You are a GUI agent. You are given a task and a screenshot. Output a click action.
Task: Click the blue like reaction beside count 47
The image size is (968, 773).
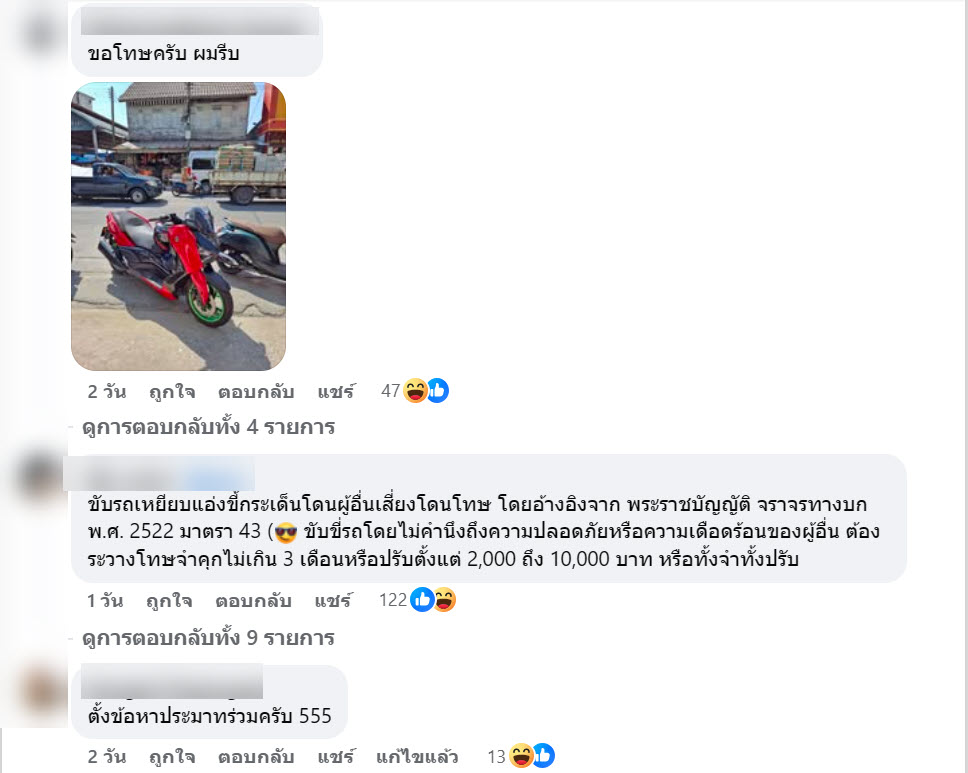[438, 391]
